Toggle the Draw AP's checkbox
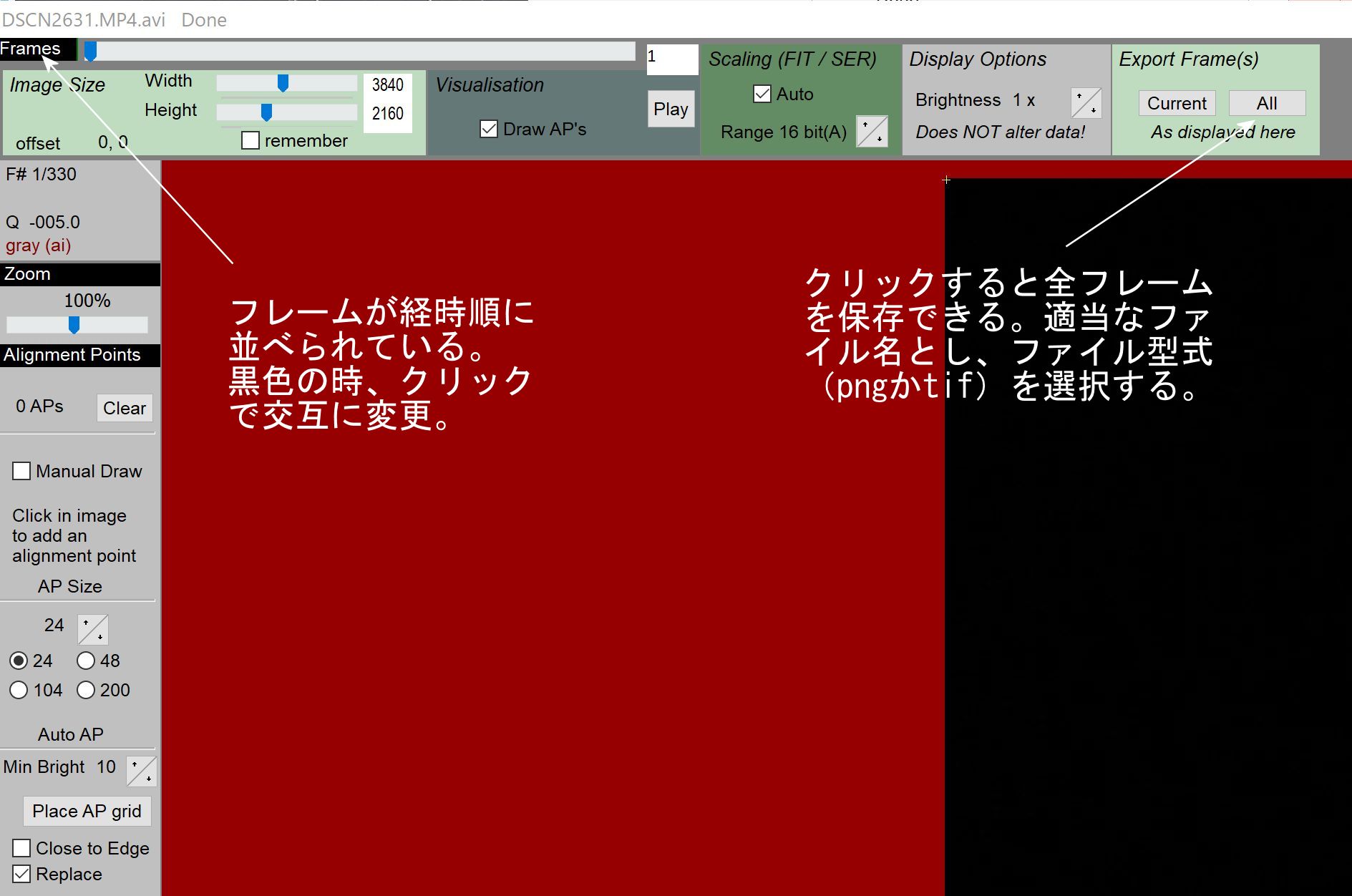The image size is (1352, 896). (489, 130)
